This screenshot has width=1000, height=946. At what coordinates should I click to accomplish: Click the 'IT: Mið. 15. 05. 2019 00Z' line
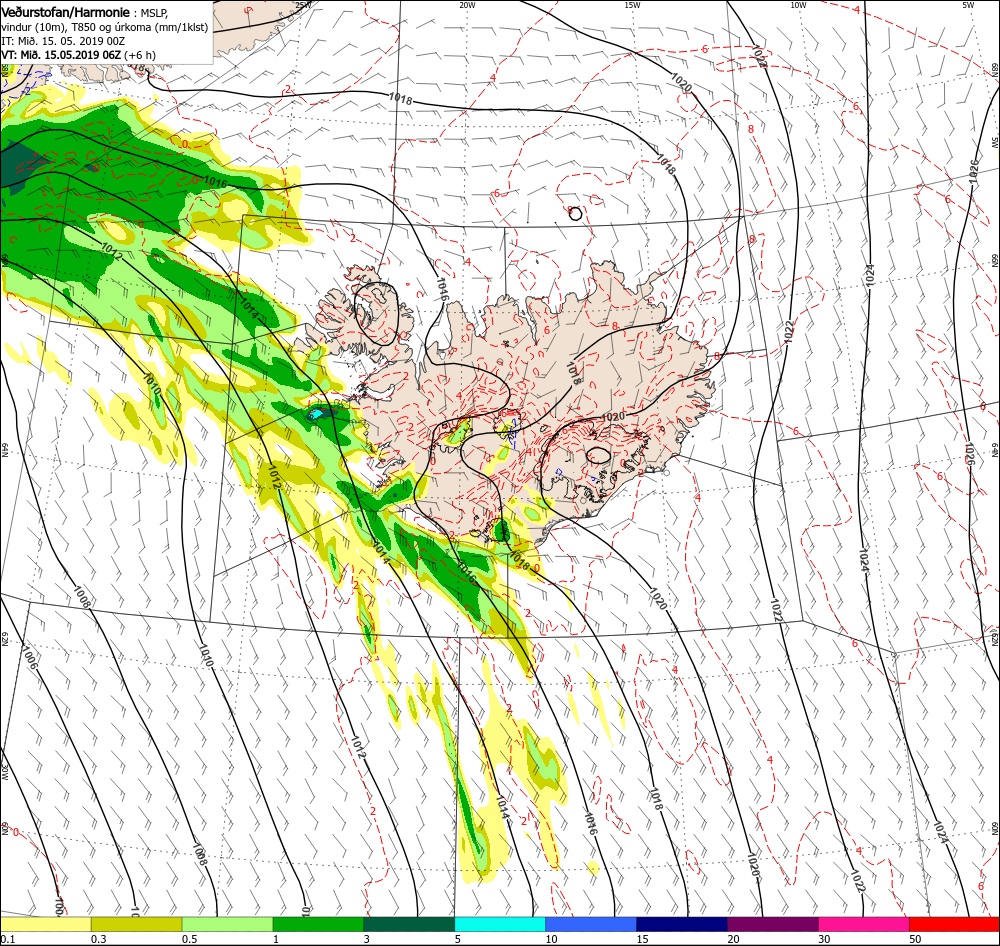[x=63, y=41]
